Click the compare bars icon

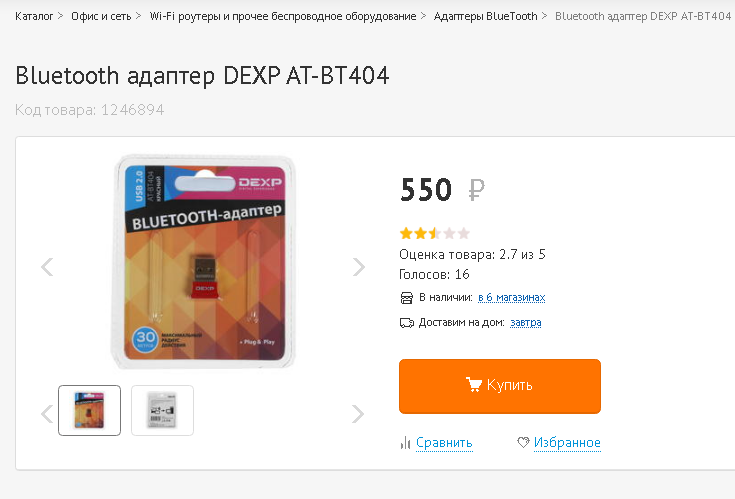pos(405,443)
